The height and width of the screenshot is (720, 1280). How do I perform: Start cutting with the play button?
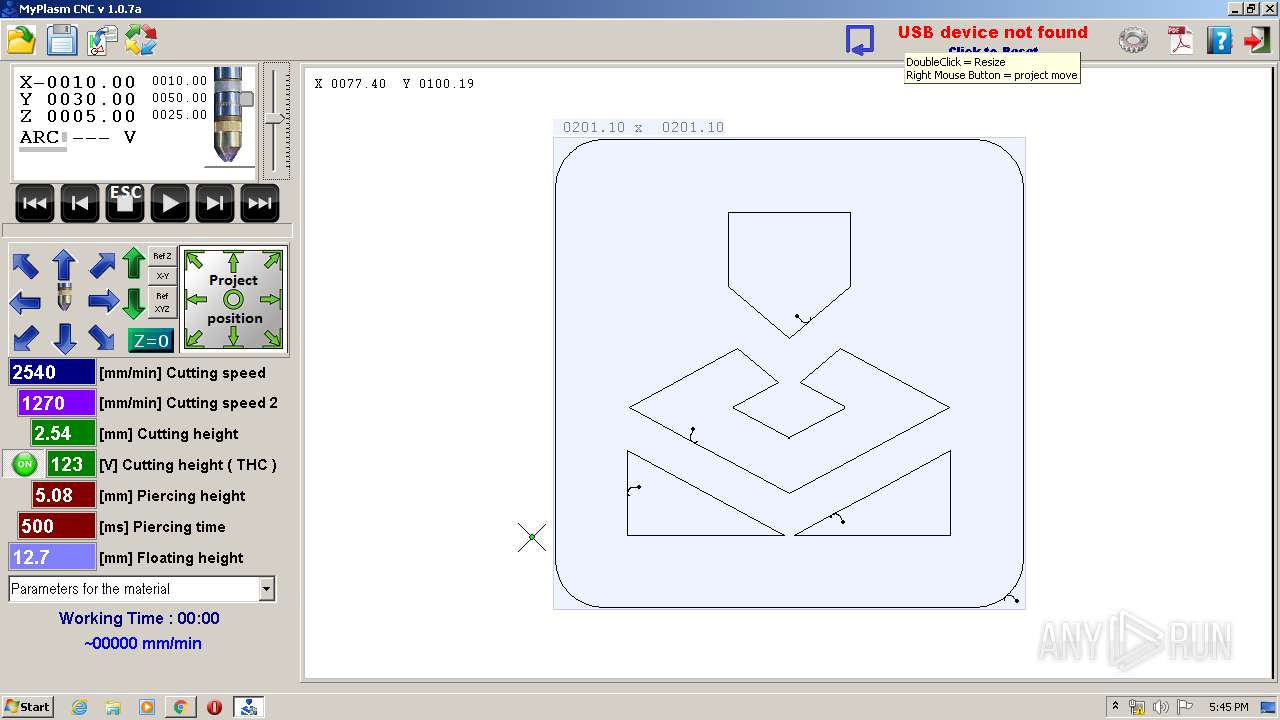click(170, 203)
